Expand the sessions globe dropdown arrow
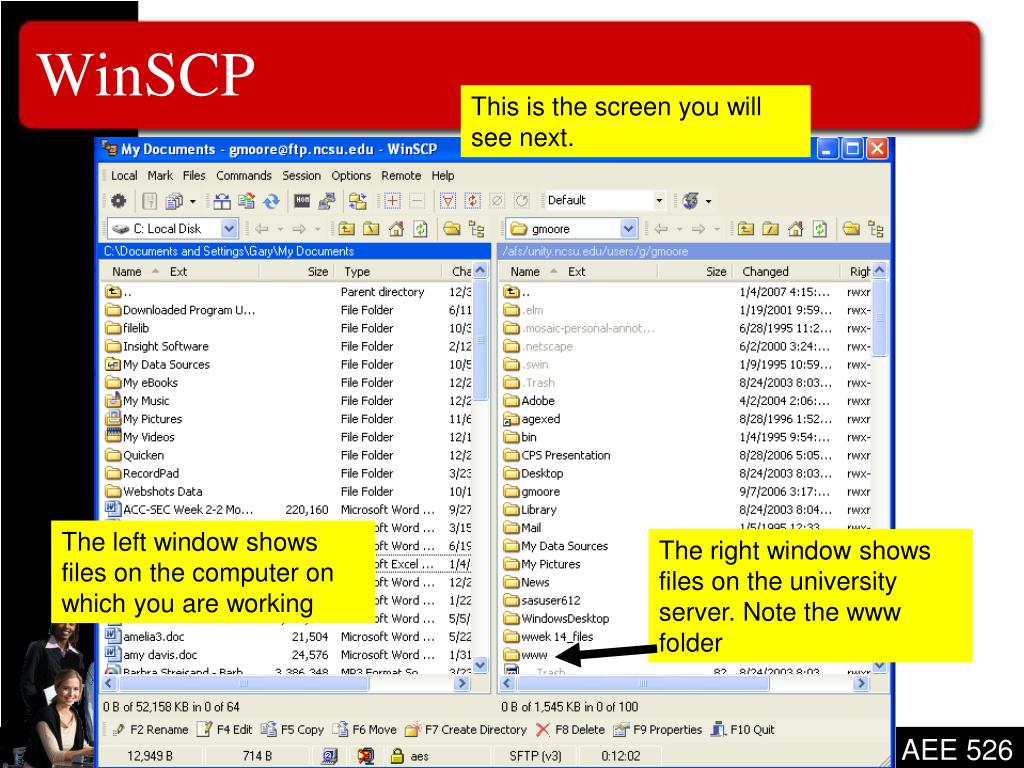The height and width of the screenshot is (768, 1024). click(x=708, y=201)
